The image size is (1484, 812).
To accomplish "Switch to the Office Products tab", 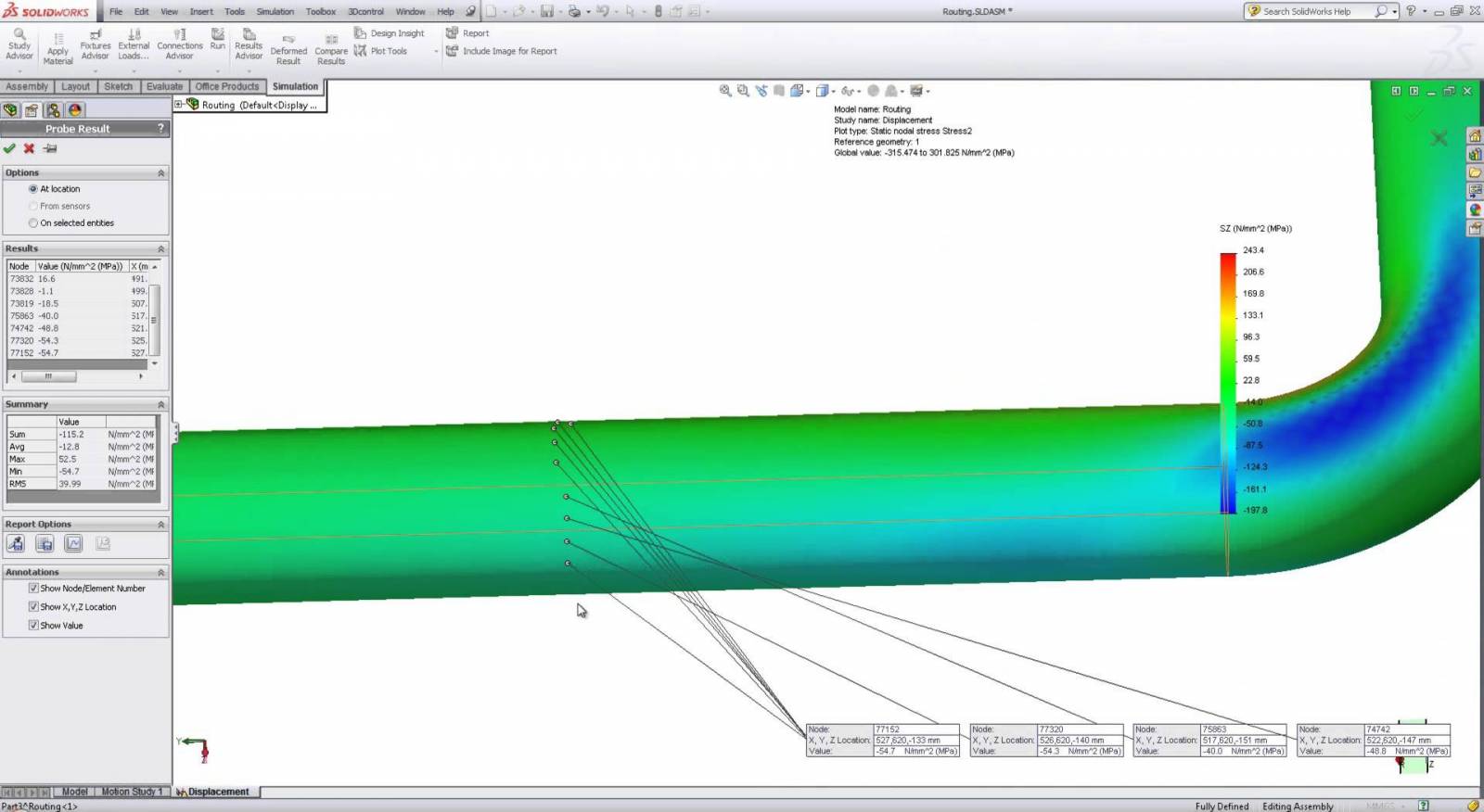I will click(x=227, y=86).
